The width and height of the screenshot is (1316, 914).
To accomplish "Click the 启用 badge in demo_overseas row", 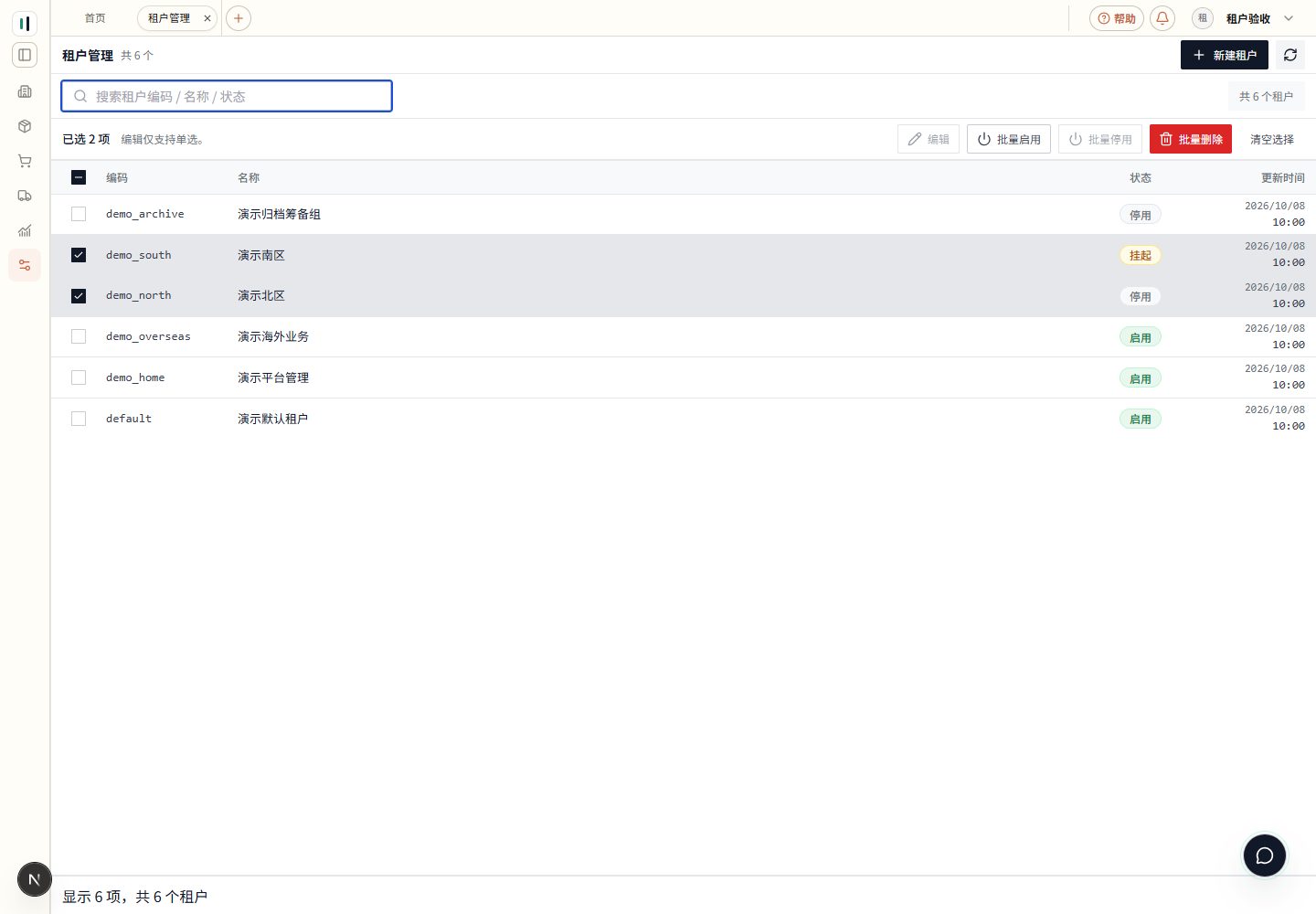I will point(1141,337).
